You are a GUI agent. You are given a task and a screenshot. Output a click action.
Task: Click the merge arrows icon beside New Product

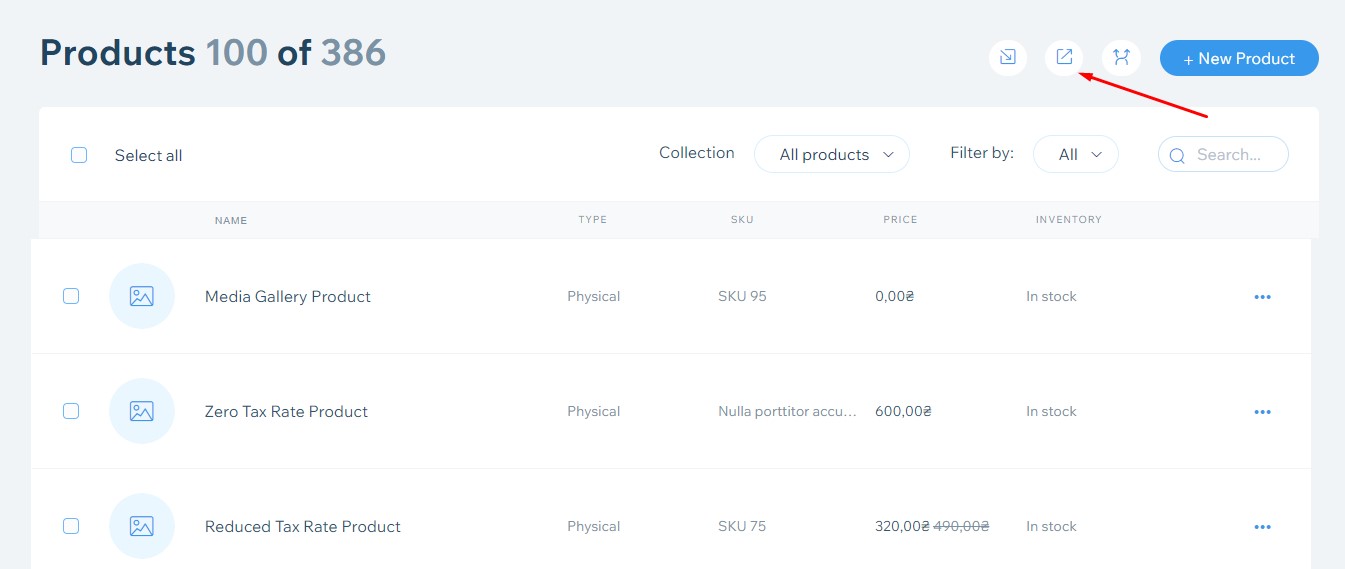1121,58
